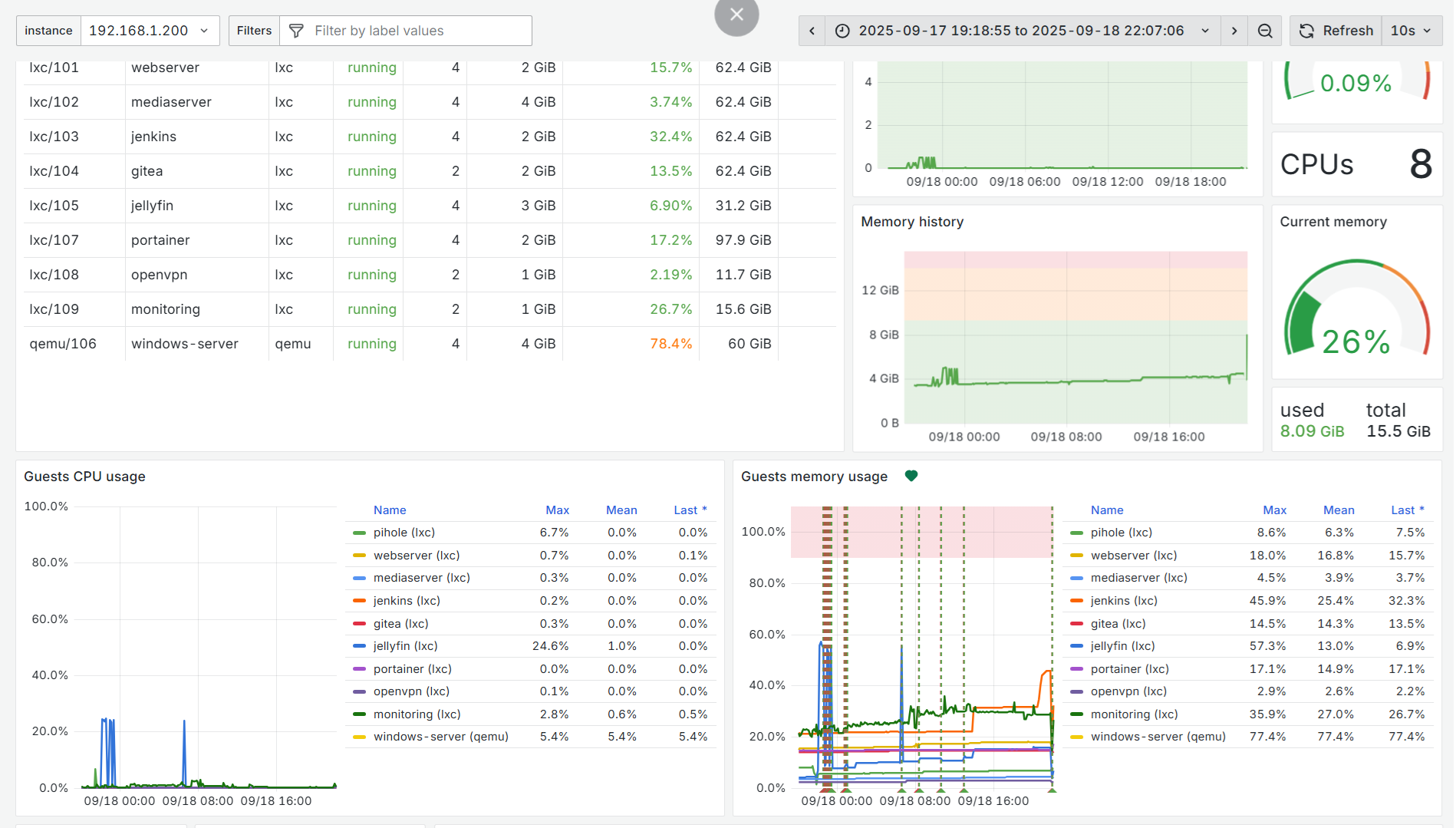Click the zoom out time range icon
This screenshot has width=1456, height=828.
(1265, 31)
